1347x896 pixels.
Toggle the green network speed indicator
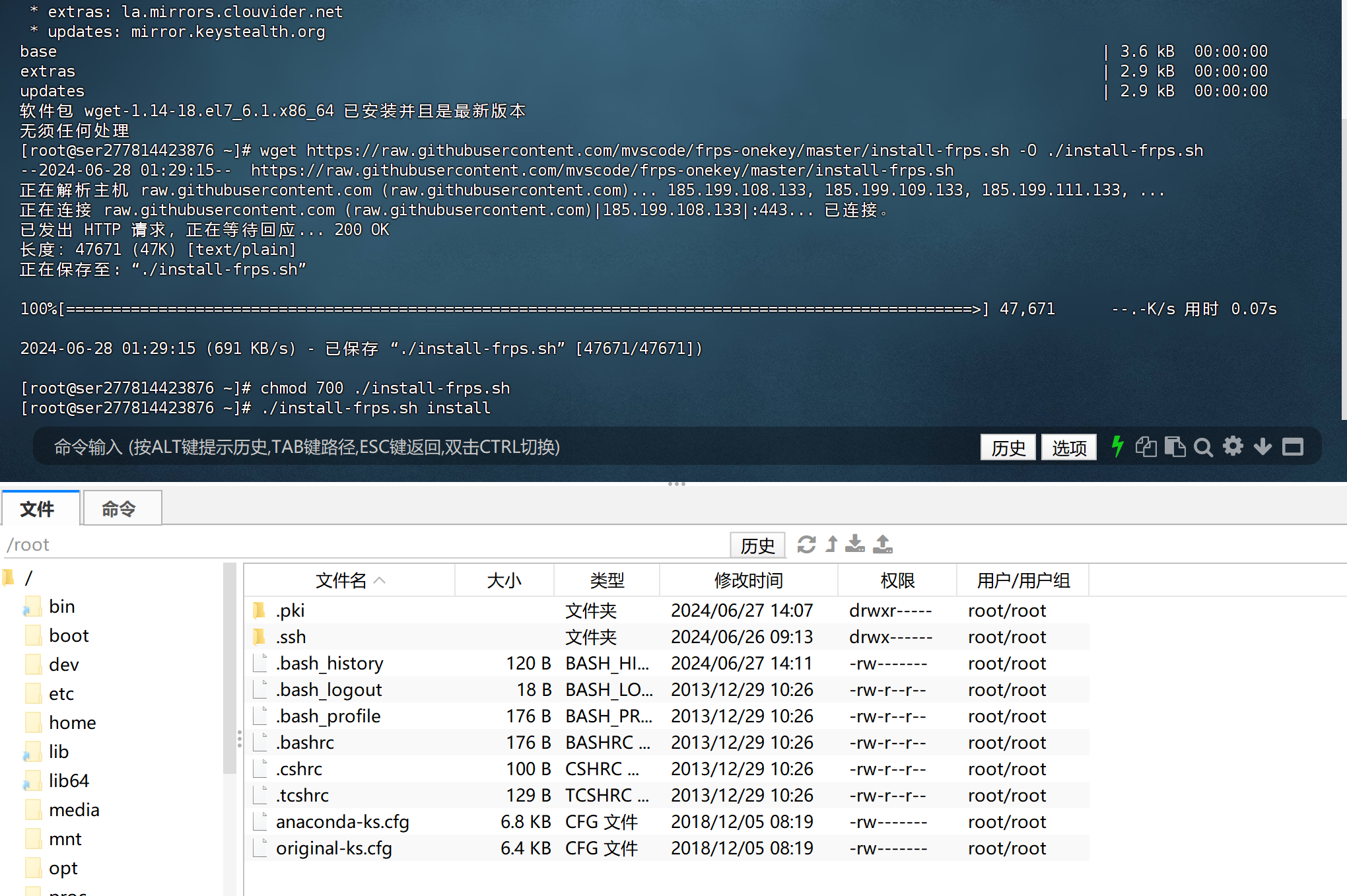(x=1118, y=447)
